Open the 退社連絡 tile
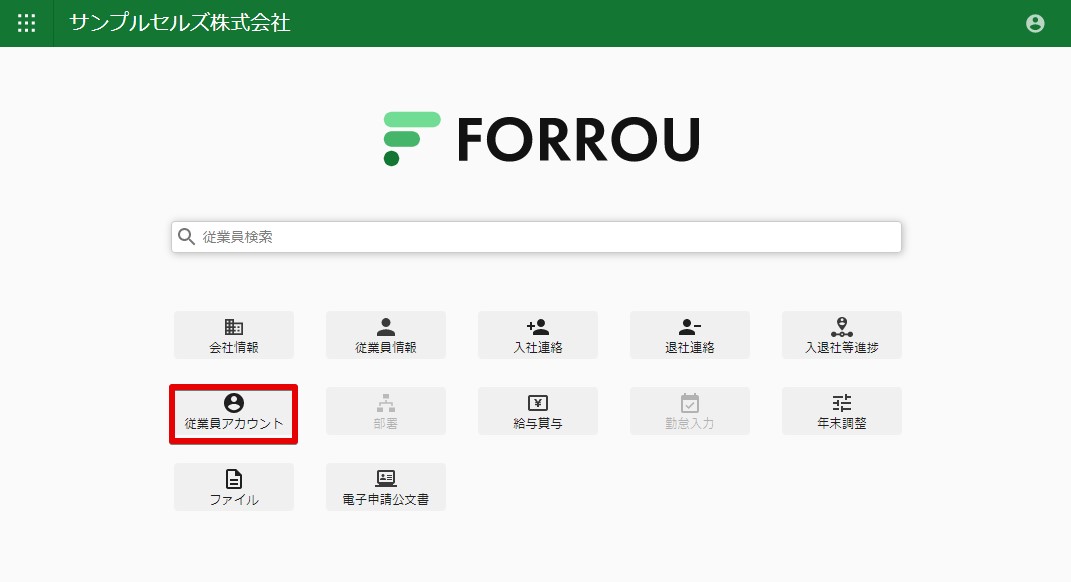Image resolution: width=1071 pixels, height=582 pixels. point(690,335)
